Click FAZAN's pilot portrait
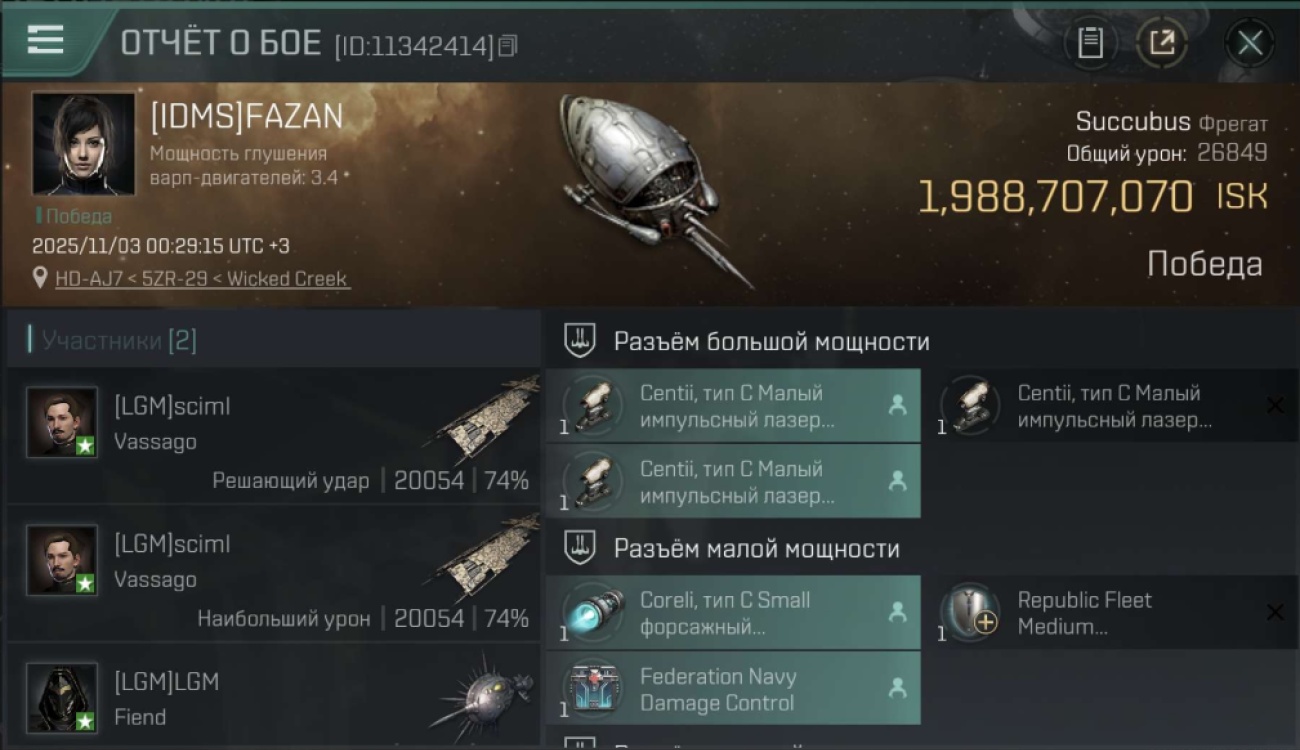Image resolution: width=1300 pixels, height=750 pixels. [x=84, y=144]
